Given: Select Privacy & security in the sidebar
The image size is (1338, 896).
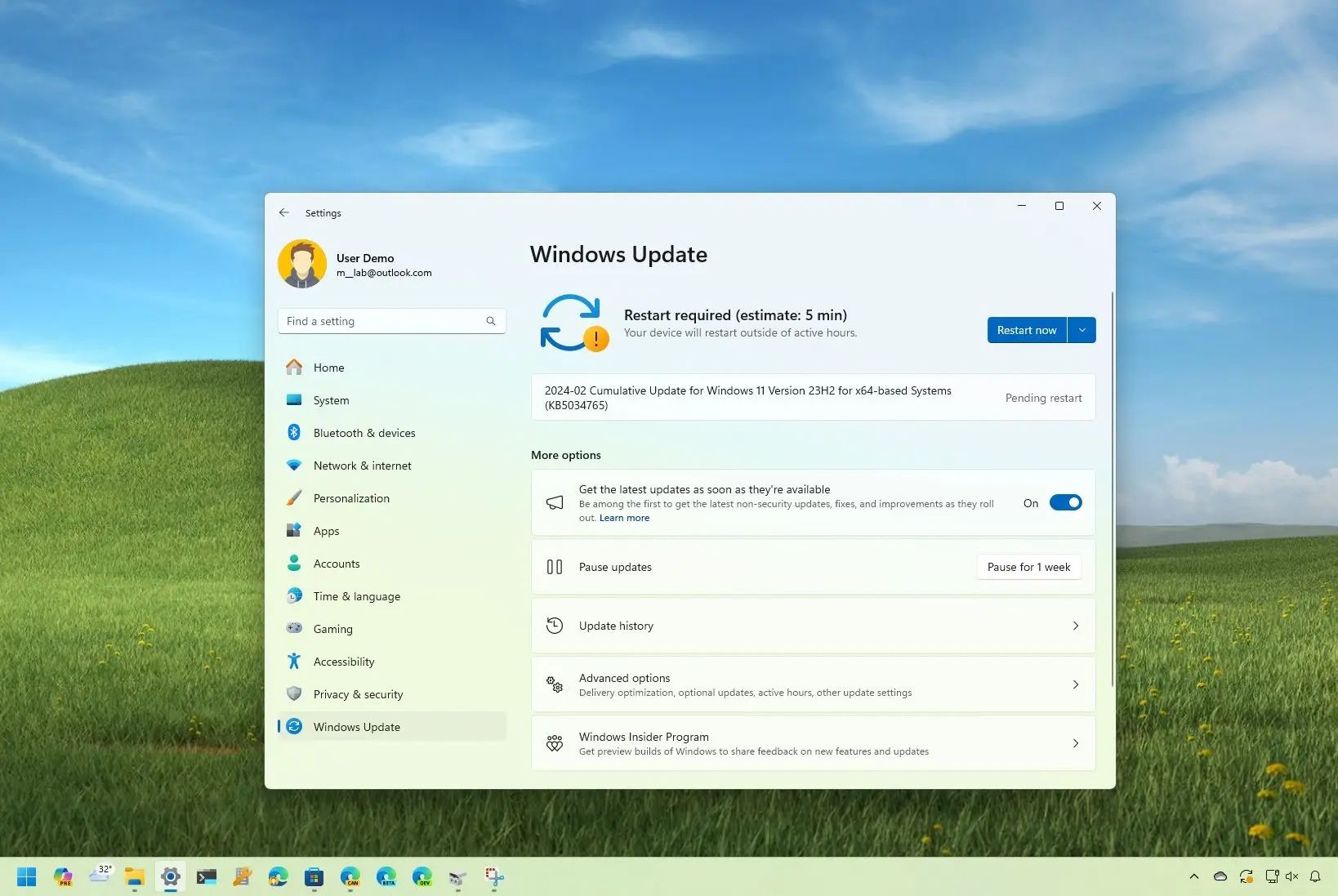Looking at the screenshot, I should (392, 694).
